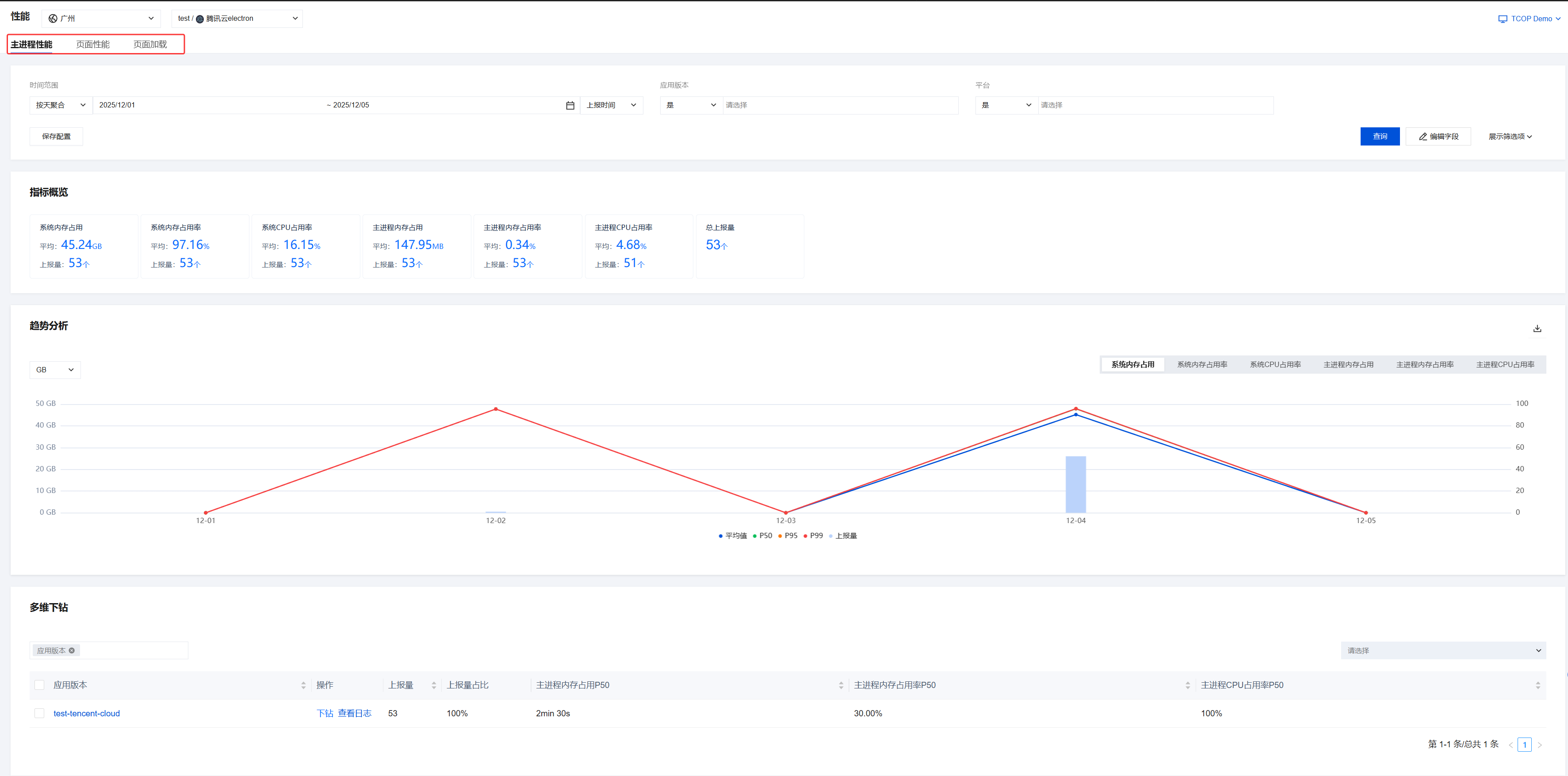Image resolution: width=1568 pixels, height=776 pixels.
Task: Sort by 应用版本 column arrows
Action: pos(303,685)
